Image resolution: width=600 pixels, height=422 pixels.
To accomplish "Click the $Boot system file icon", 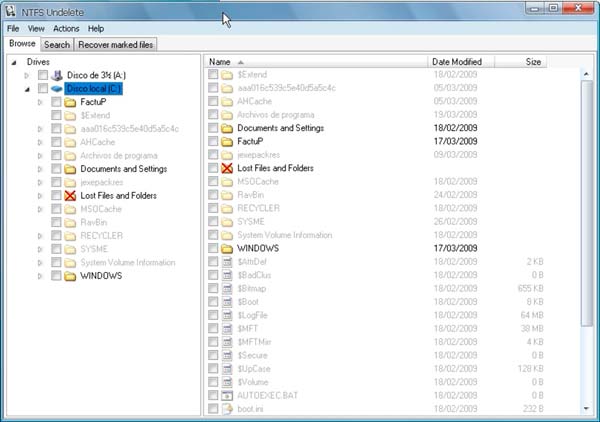I will click(x=227, y=302).
